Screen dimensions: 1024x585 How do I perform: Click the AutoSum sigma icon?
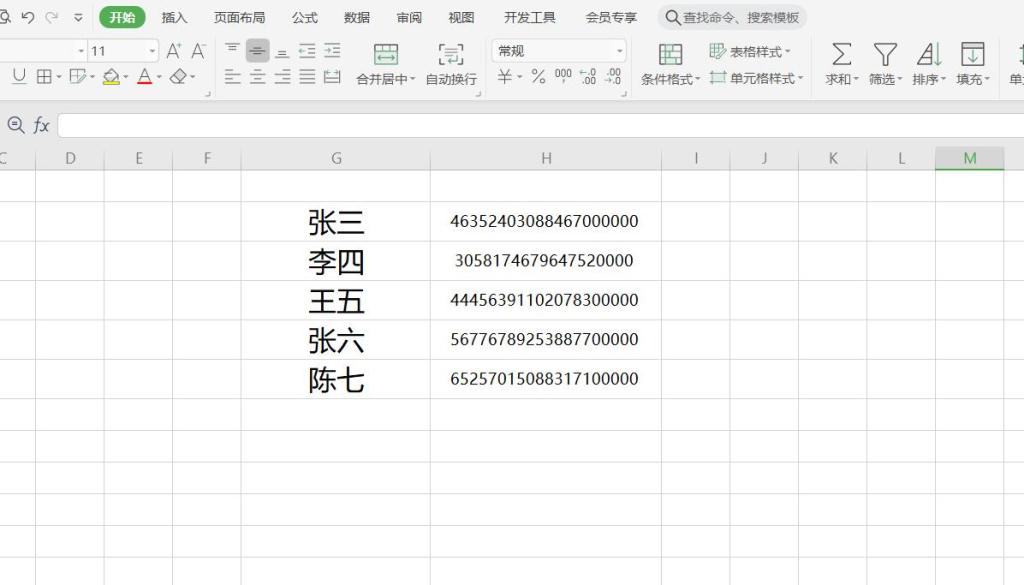tap(842, 55)
